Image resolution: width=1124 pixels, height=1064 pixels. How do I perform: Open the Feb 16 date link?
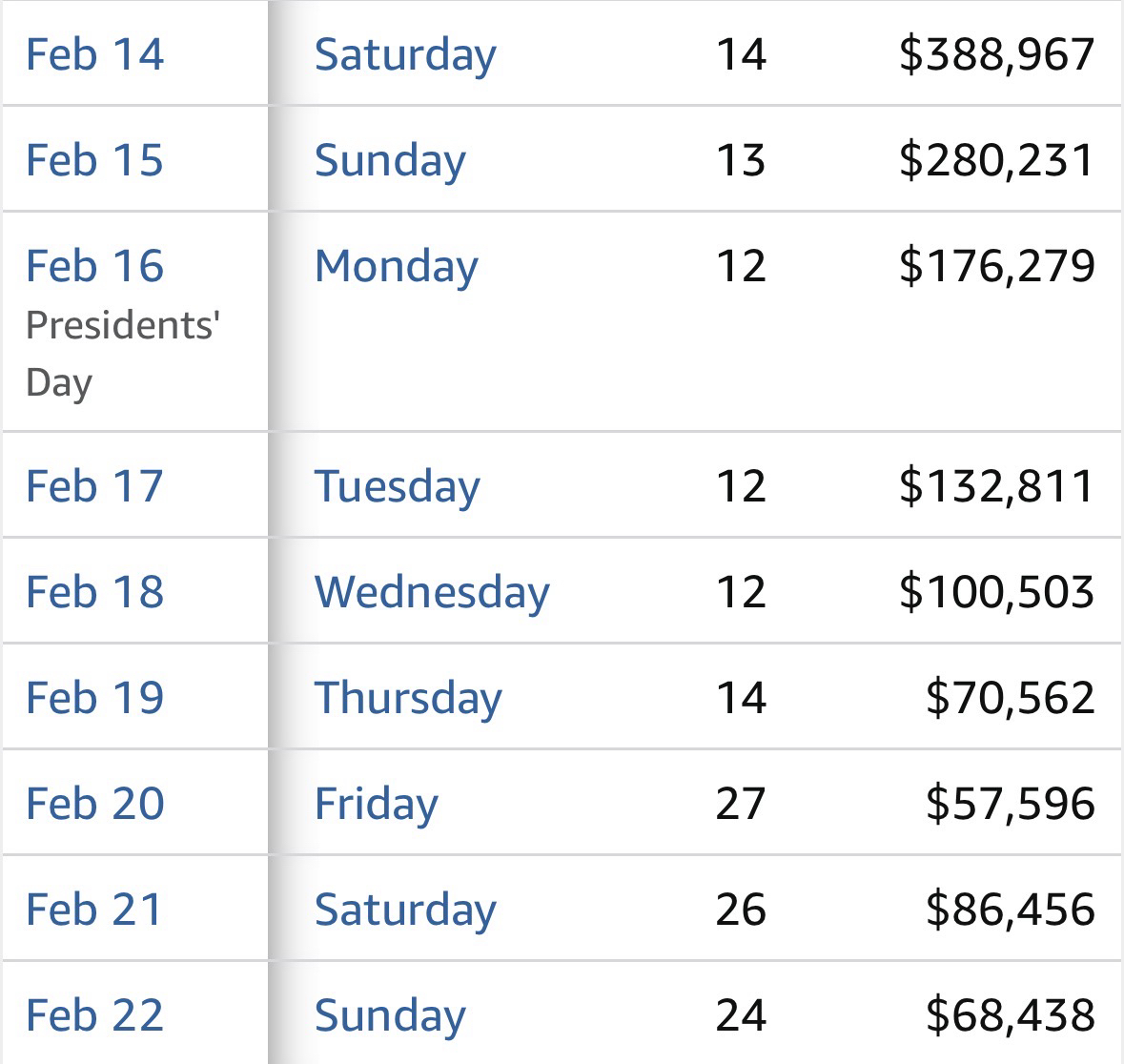(x=94, y=266)
